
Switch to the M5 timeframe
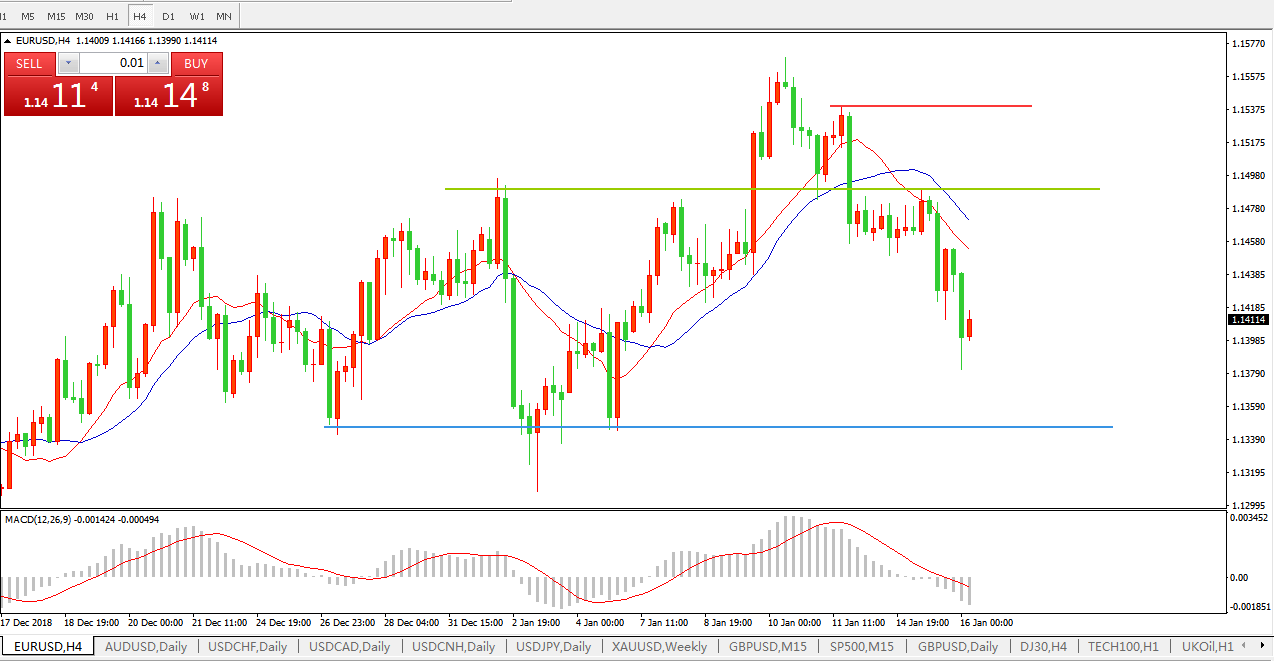click(27, 17)
